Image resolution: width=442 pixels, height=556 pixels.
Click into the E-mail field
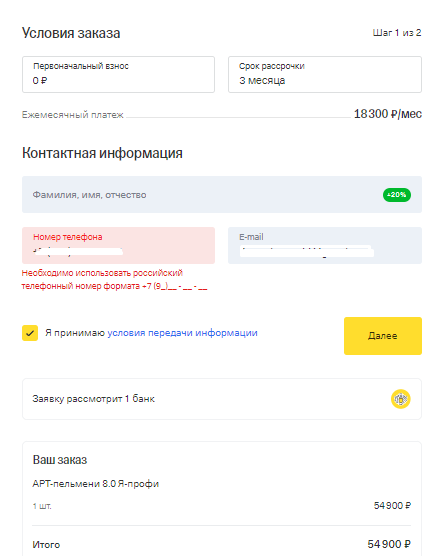click(x=325, y=245)
